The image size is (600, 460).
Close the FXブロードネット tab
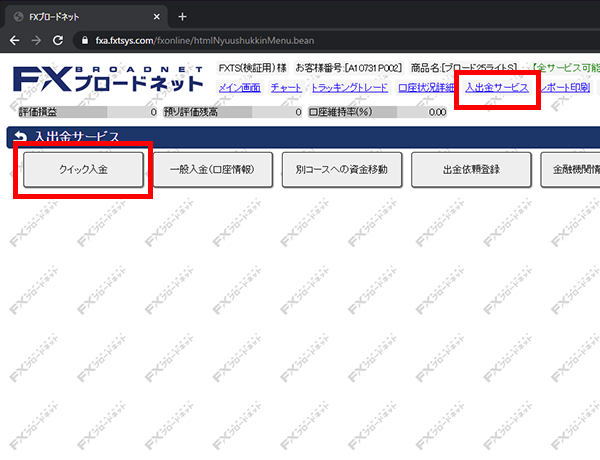157,17
